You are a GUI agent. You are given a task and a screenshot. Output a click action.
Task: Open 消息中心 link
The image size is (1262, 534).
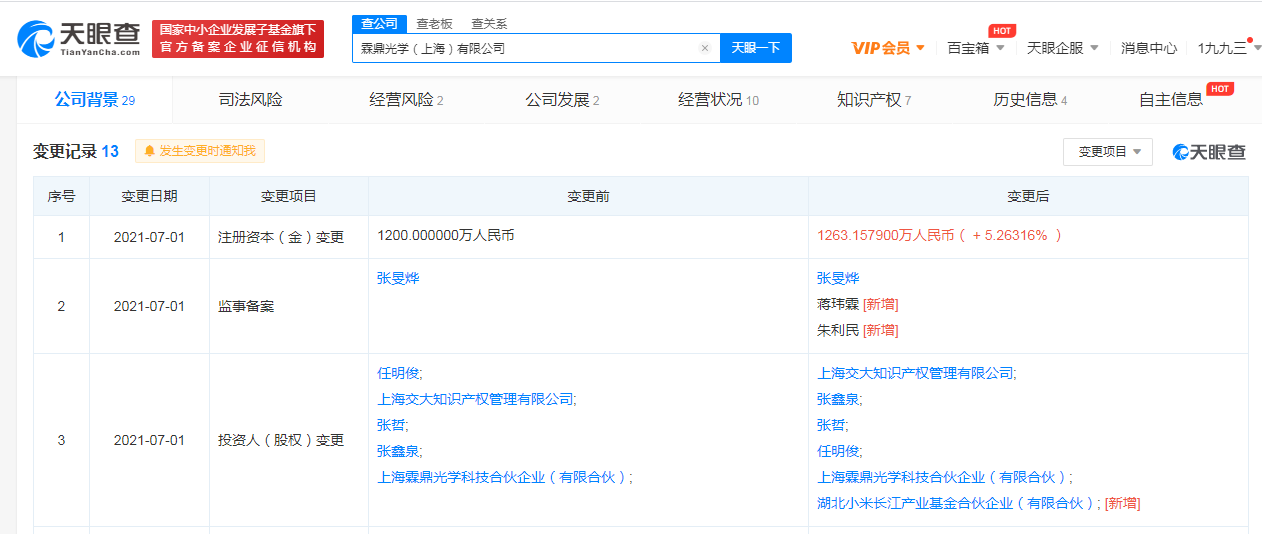(1148, 48)
